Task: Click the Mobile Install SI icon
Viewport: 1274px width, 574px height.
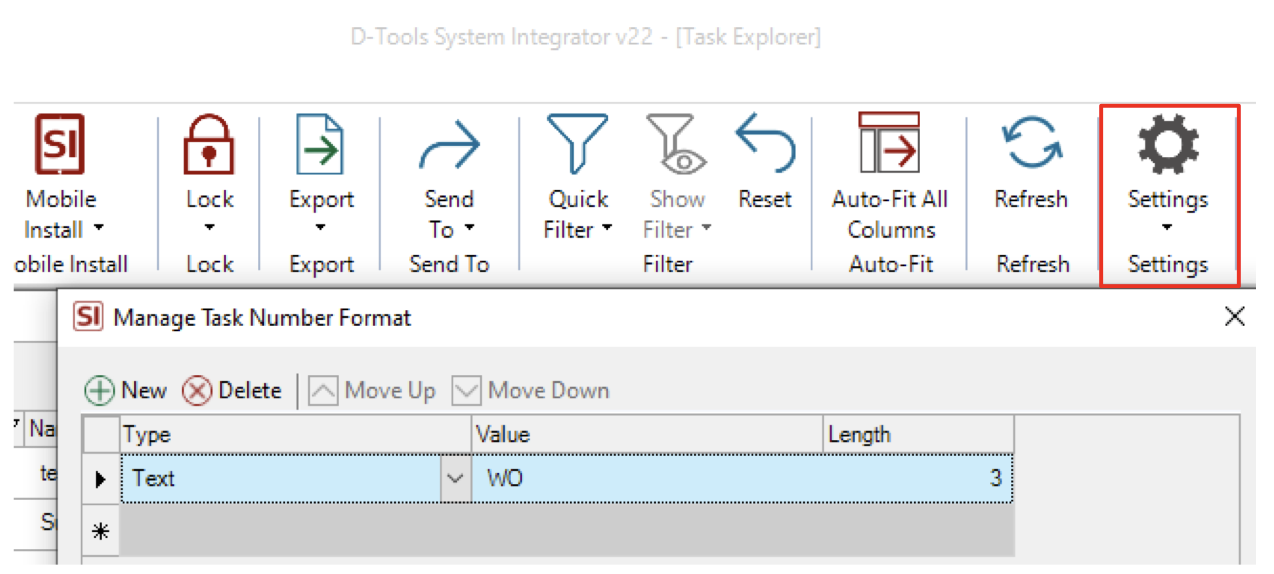Action: 60,144
